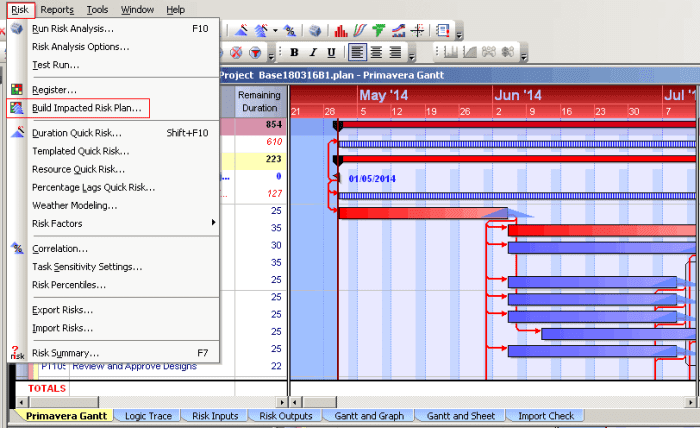700x428 pixels.
Task: Open the Tools menu
Action: point(97,9)
